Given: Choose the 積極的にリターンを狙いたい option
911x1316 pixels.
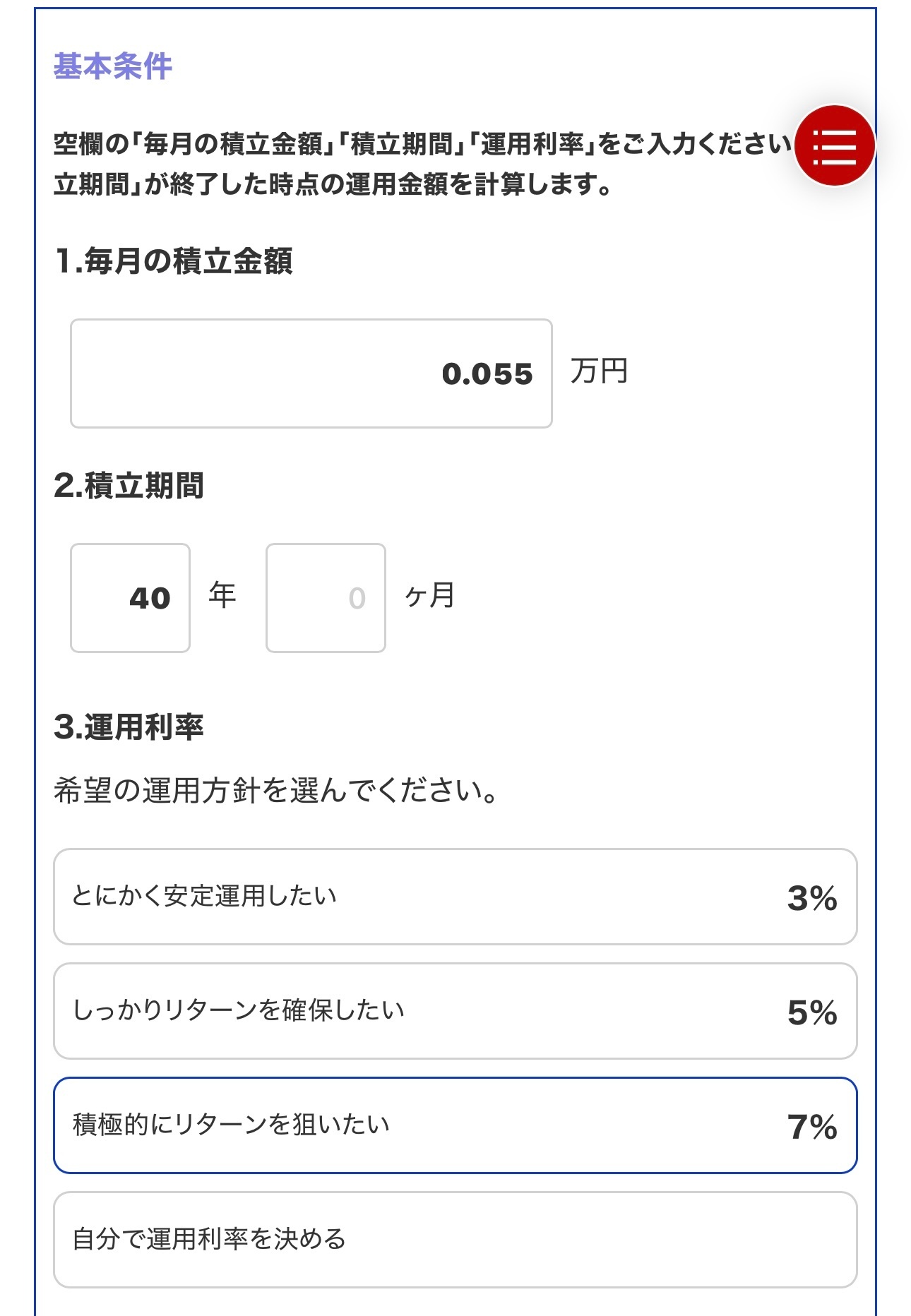Looking at the screenshot, I should pos(455,1125).
